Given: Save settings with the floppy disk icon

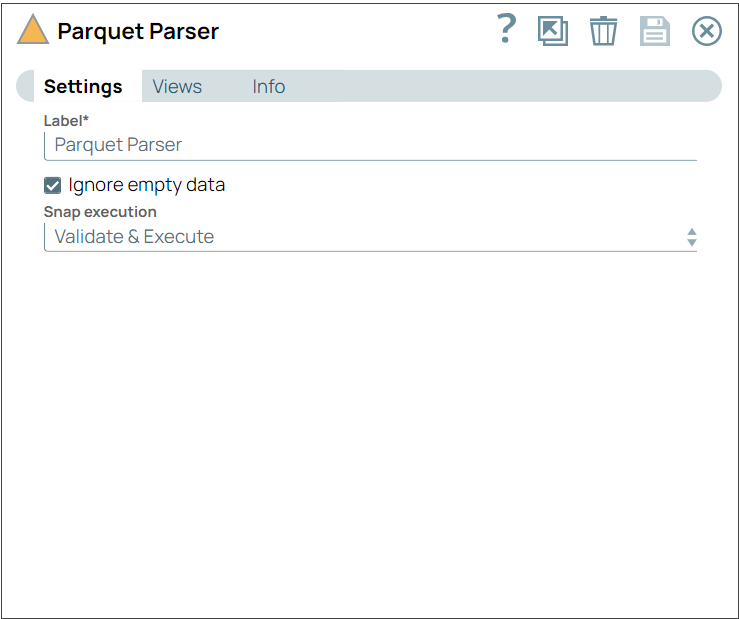Looking at the screenshot, I should pos(654,31).
